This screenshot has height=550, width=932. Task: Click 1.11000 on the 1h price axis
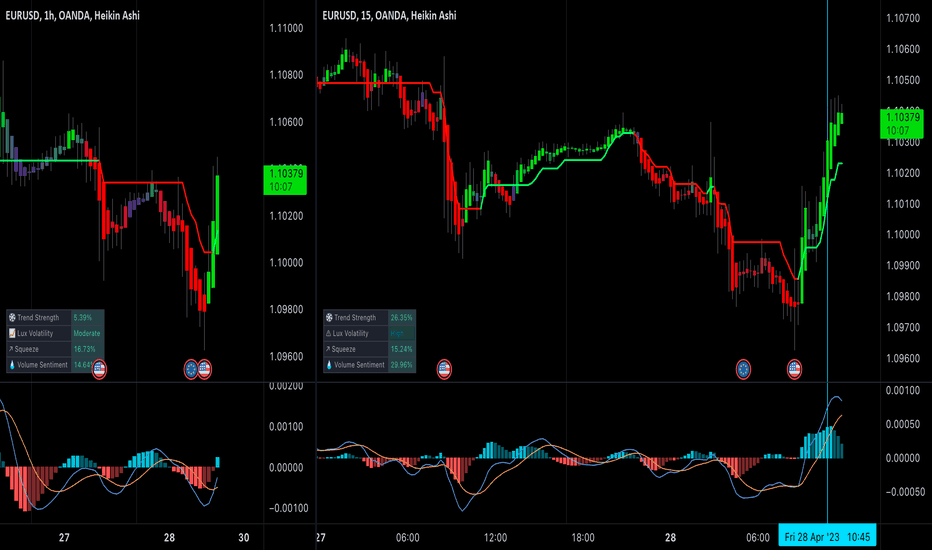[286, 28]
